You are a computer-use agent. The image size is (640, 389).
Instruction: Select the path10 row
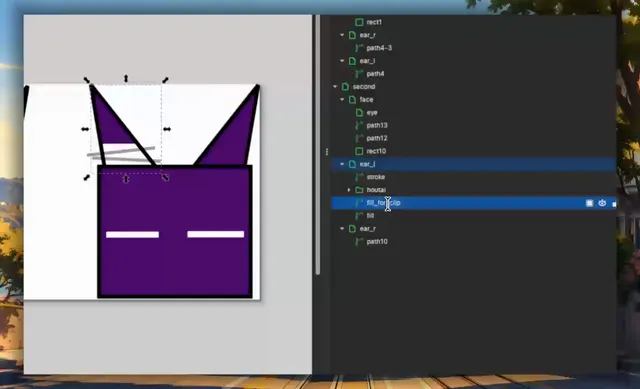(x=473, y=241)
